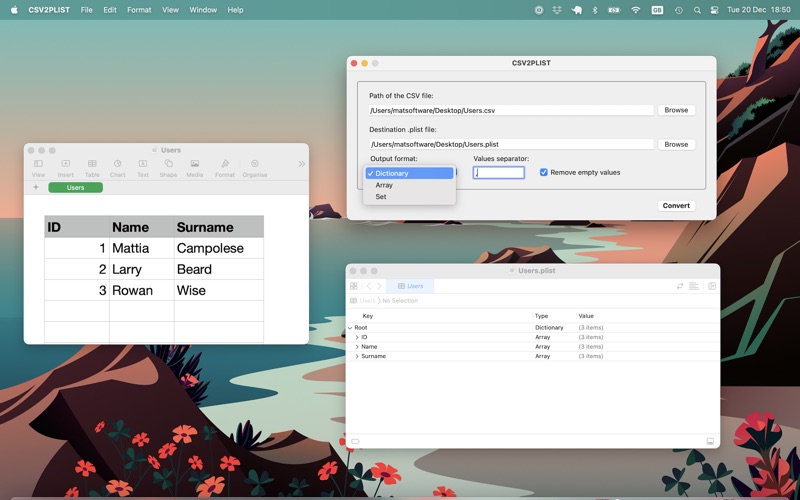
Task: Open Control Centre in the menu bar
Action: pyautogui.click(x=714, y=10)
